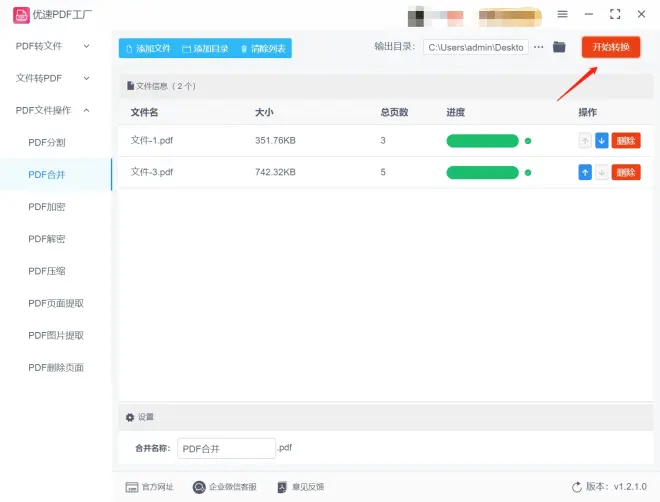Click the 操作 column header

pos(588,112)
